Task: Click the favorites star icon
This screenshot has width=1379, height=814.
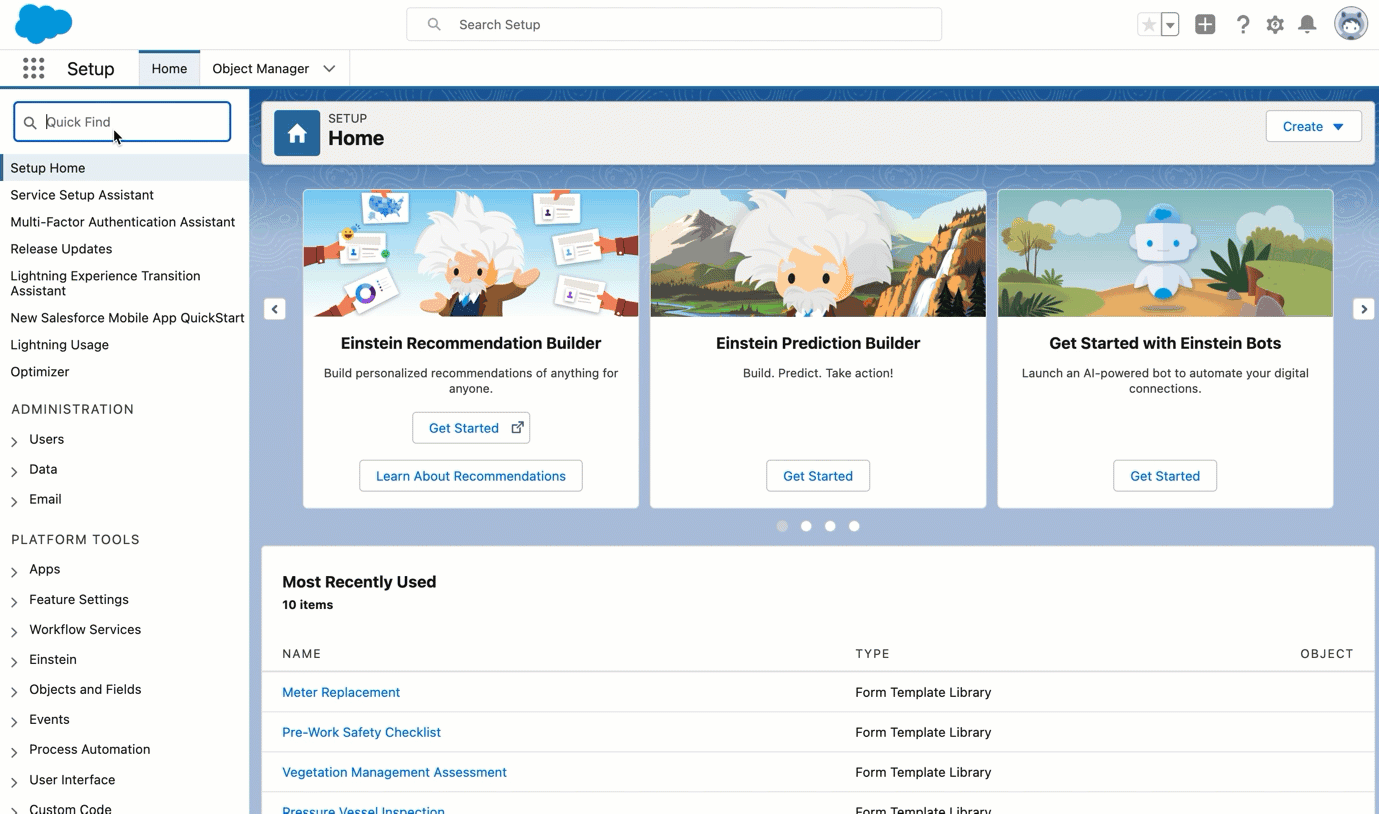Action: point(1149,25)
